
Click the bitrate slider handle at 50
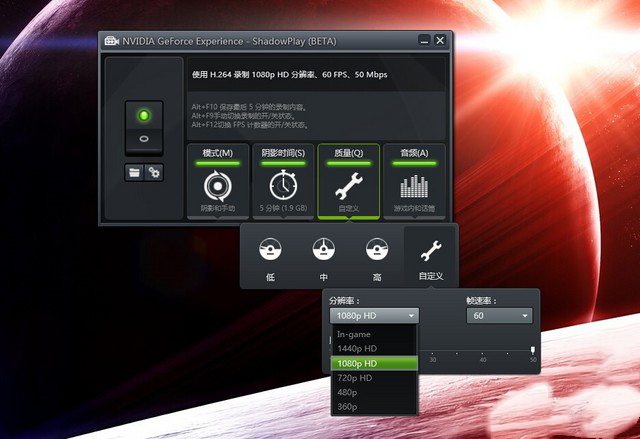533,350
